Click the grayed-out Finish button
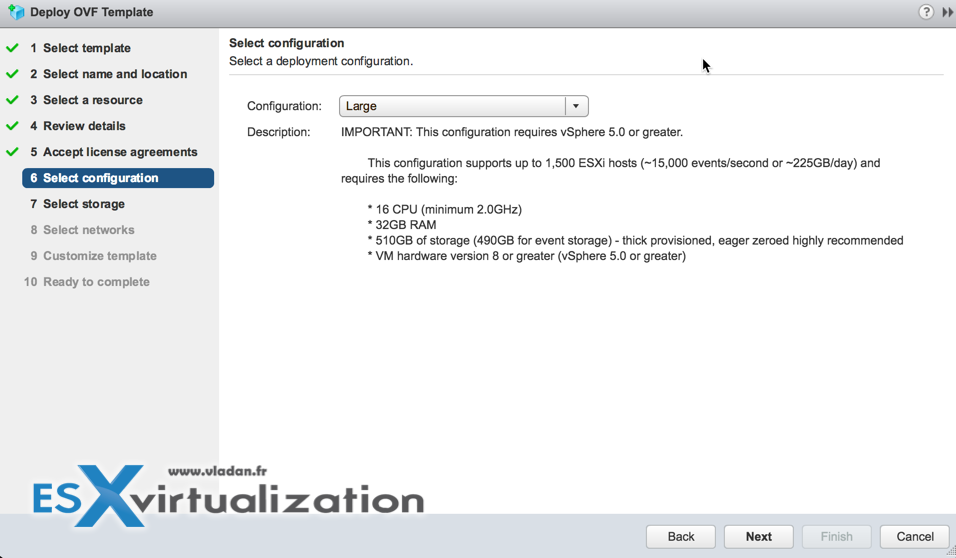Viewport: 956px width, 558px height. [836, 537]
